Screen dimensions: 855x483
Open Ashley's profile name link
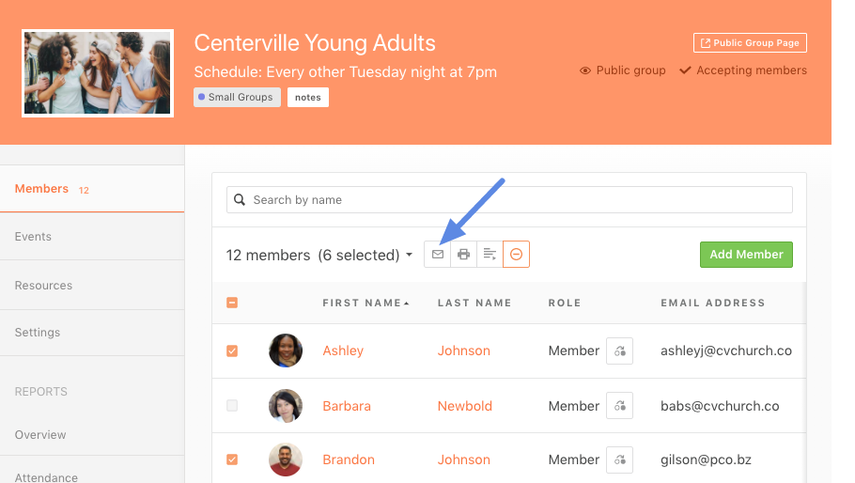(x=343, y=351)
